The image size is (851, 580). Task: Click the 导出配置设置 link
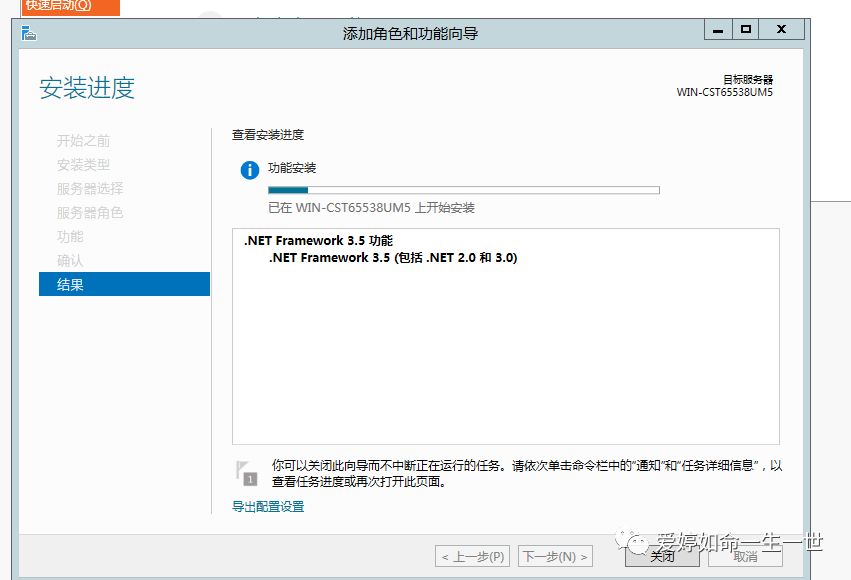268,506
